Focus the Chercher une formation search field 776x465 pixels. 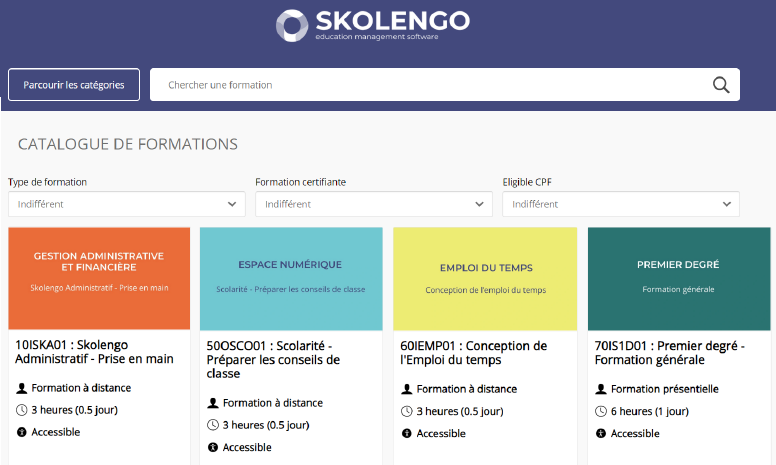click(430, 85)
